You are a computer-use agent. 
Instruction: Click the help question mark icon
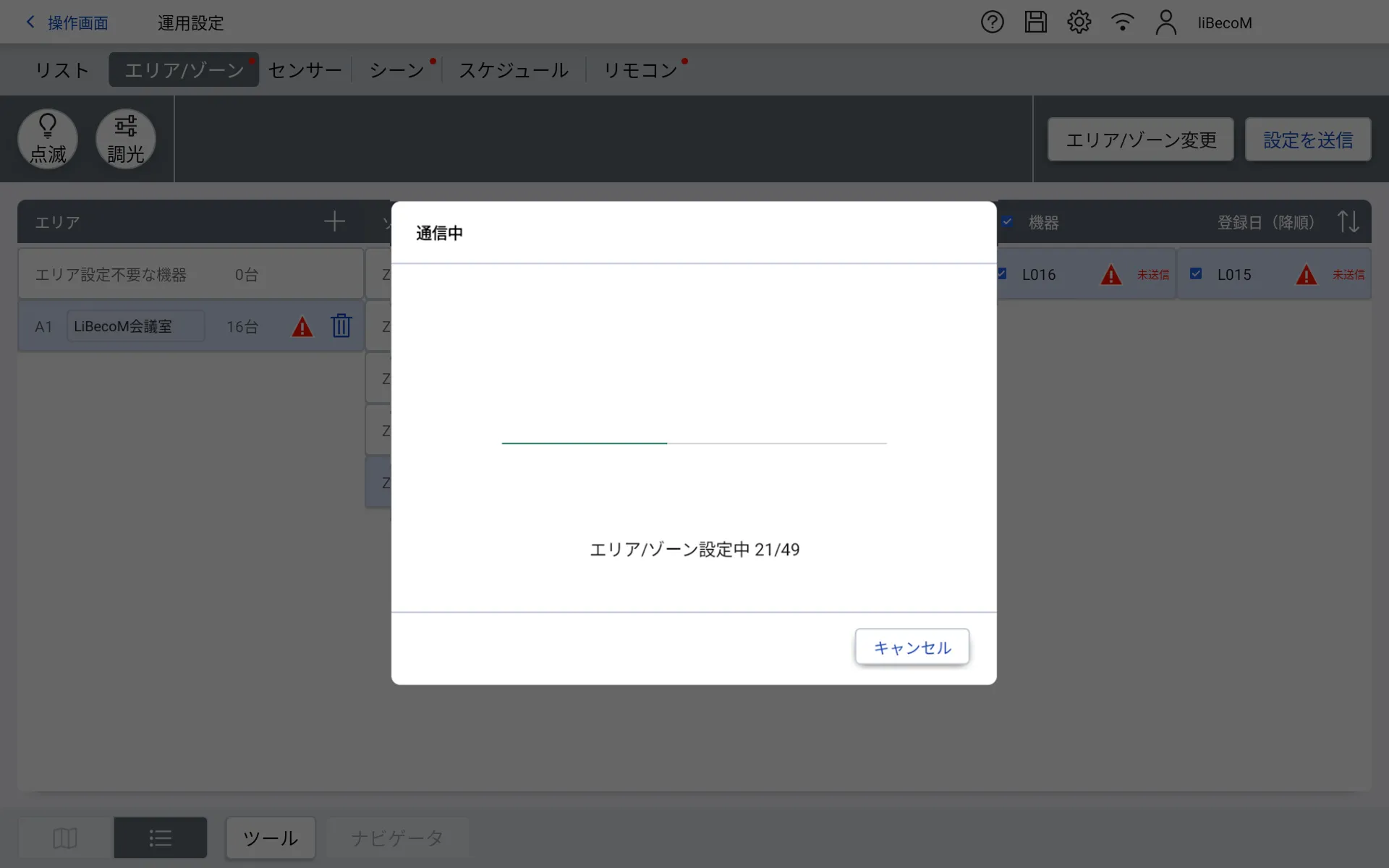[992, 22]
